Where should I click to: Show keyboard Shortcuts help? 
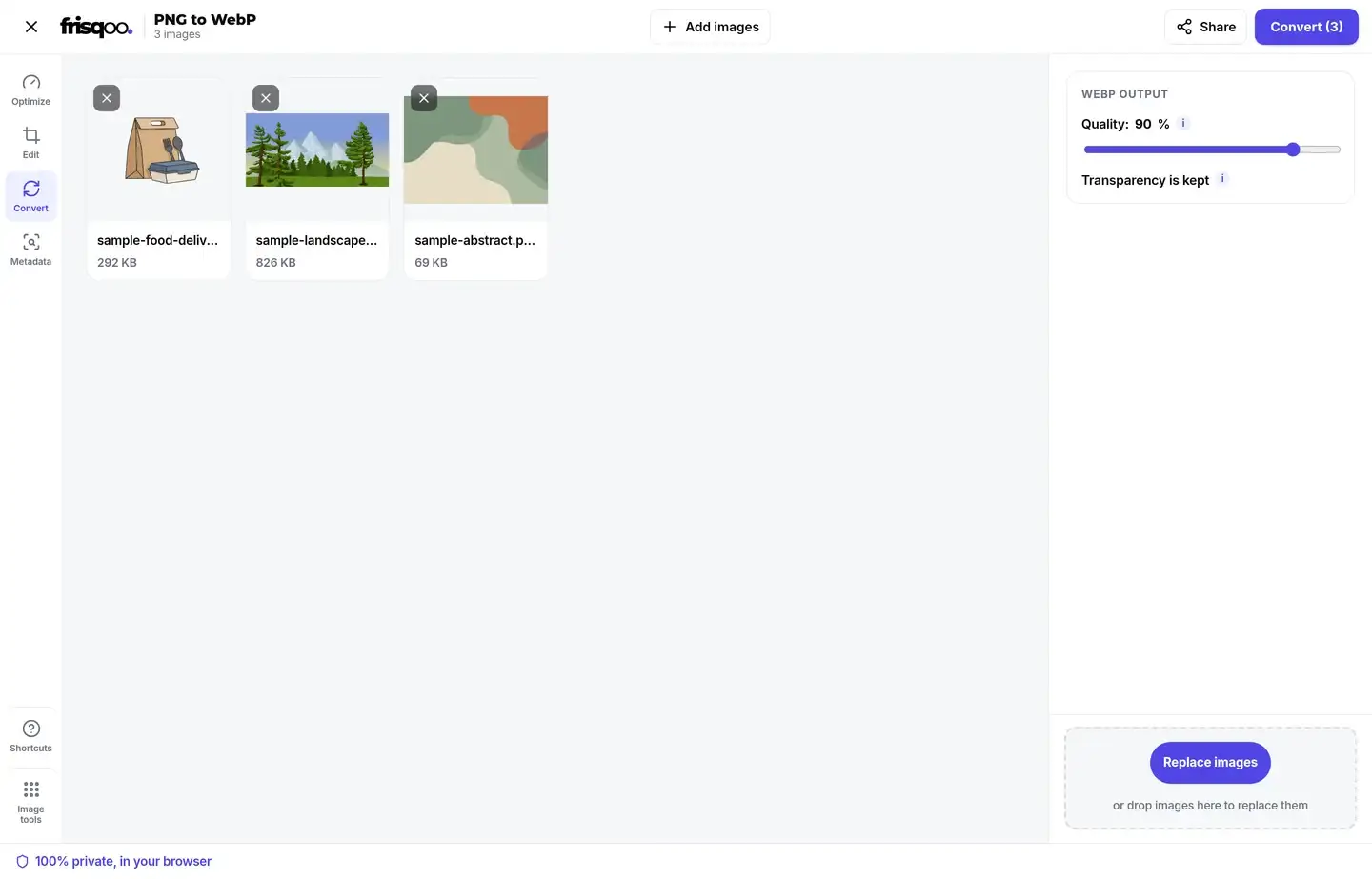pos(31,736)
